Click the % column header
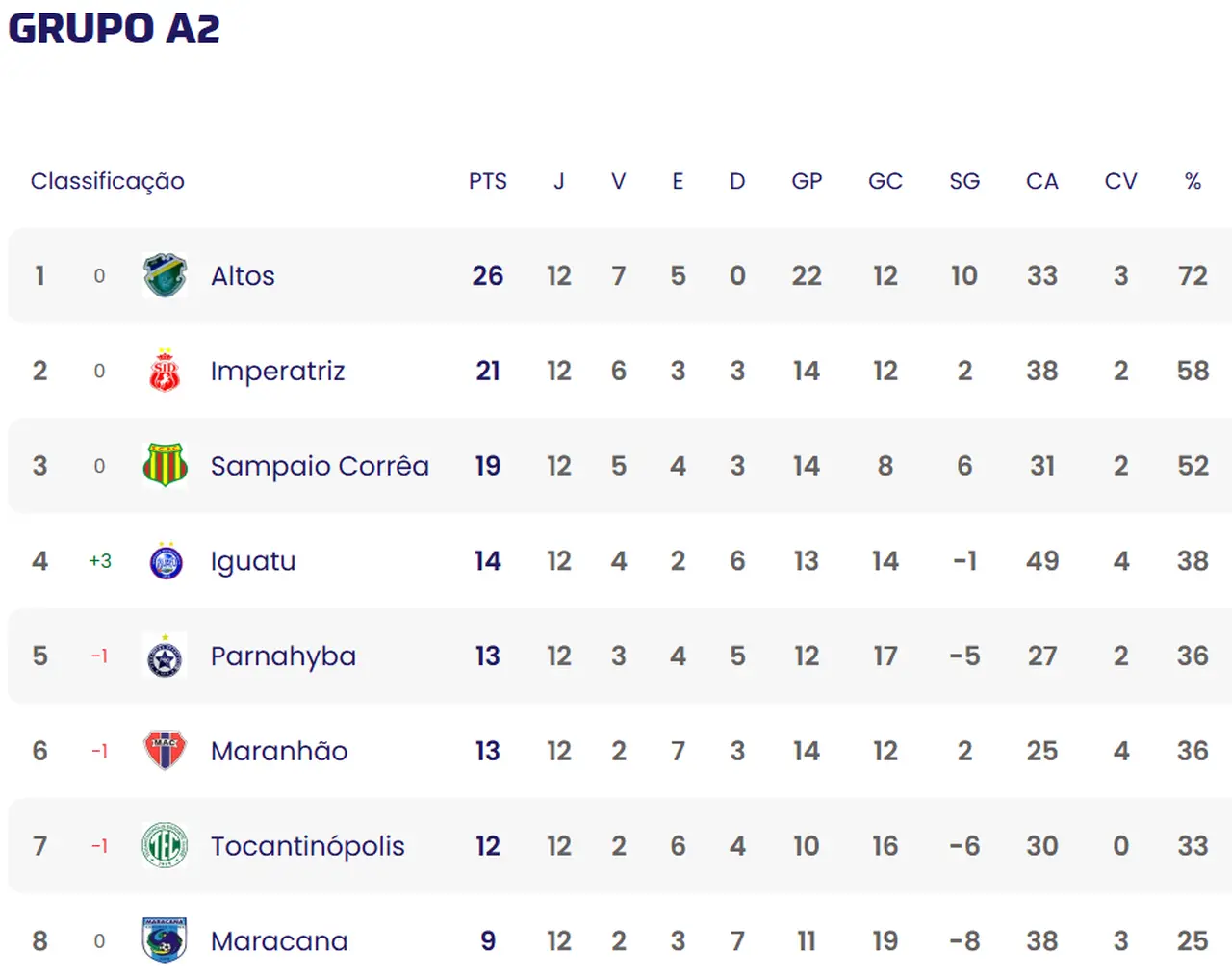 [x=1193, y=181]
